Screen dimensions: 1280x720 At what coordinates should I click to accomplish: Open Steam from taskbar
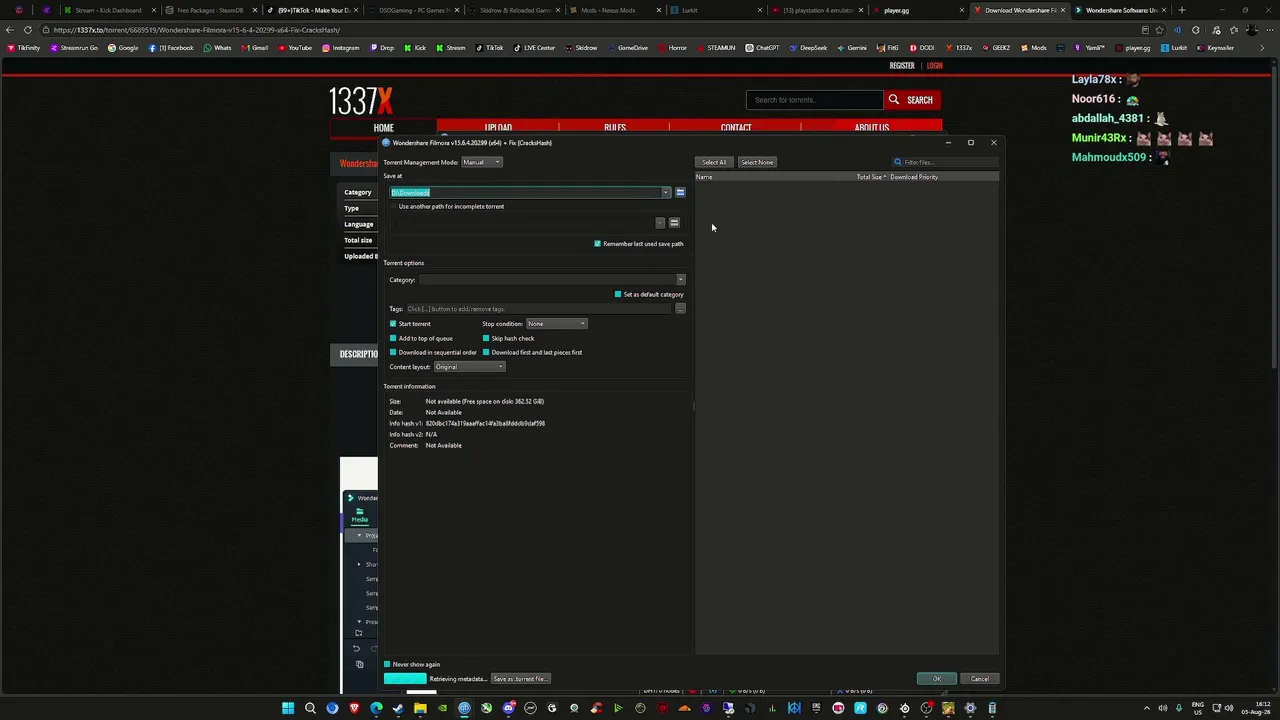tap(398, 708)
